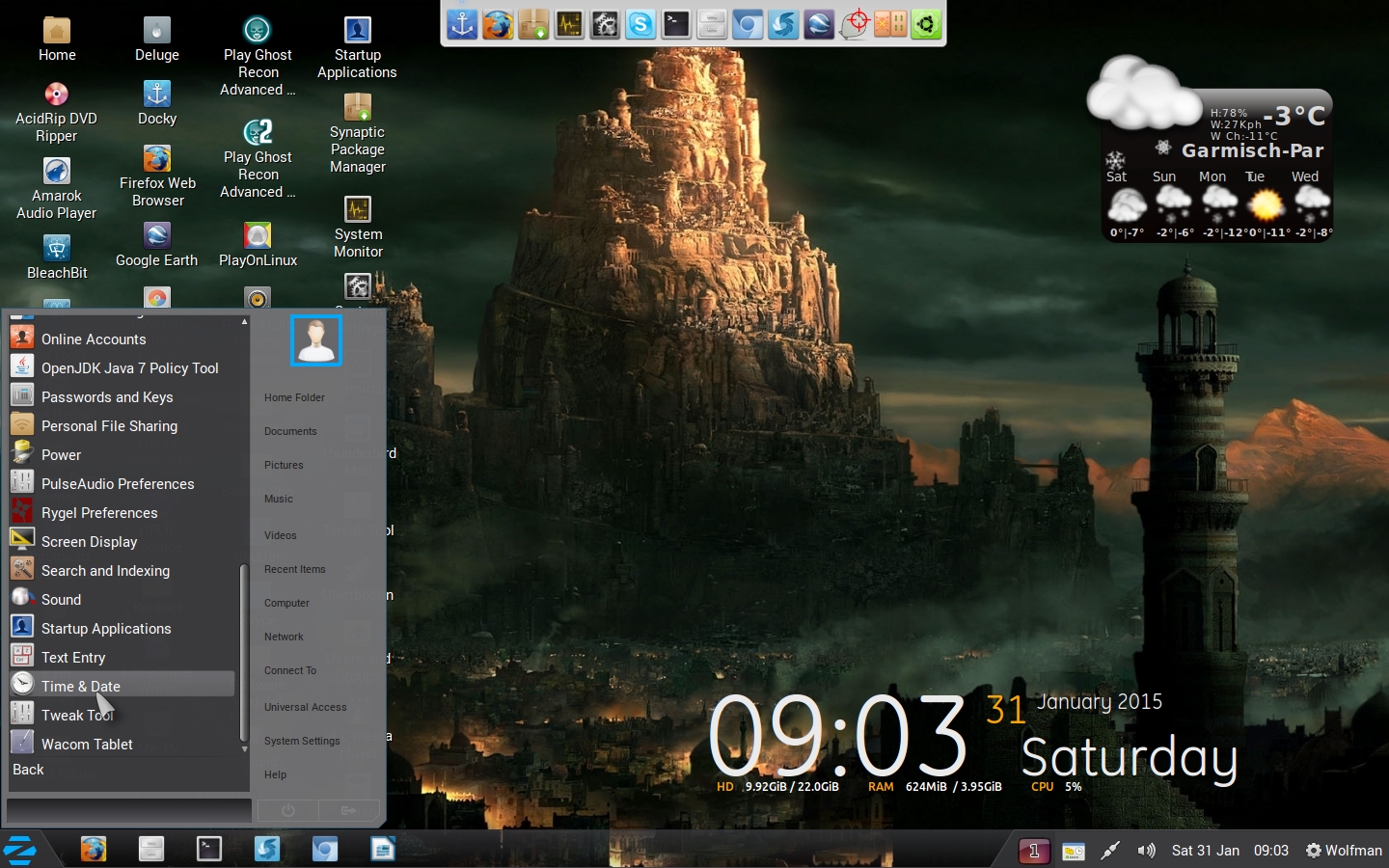
Task: Open Online Accounts from the menu
Action: click(x=122, y=339)
